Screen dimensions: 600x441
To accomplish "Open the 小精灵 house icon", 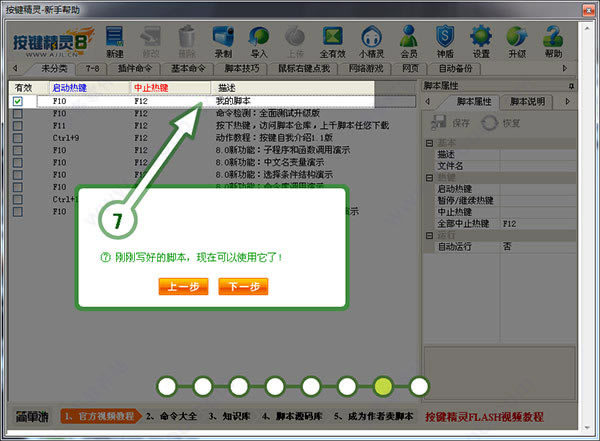I will pyautogui.click(x=371, y=41).
